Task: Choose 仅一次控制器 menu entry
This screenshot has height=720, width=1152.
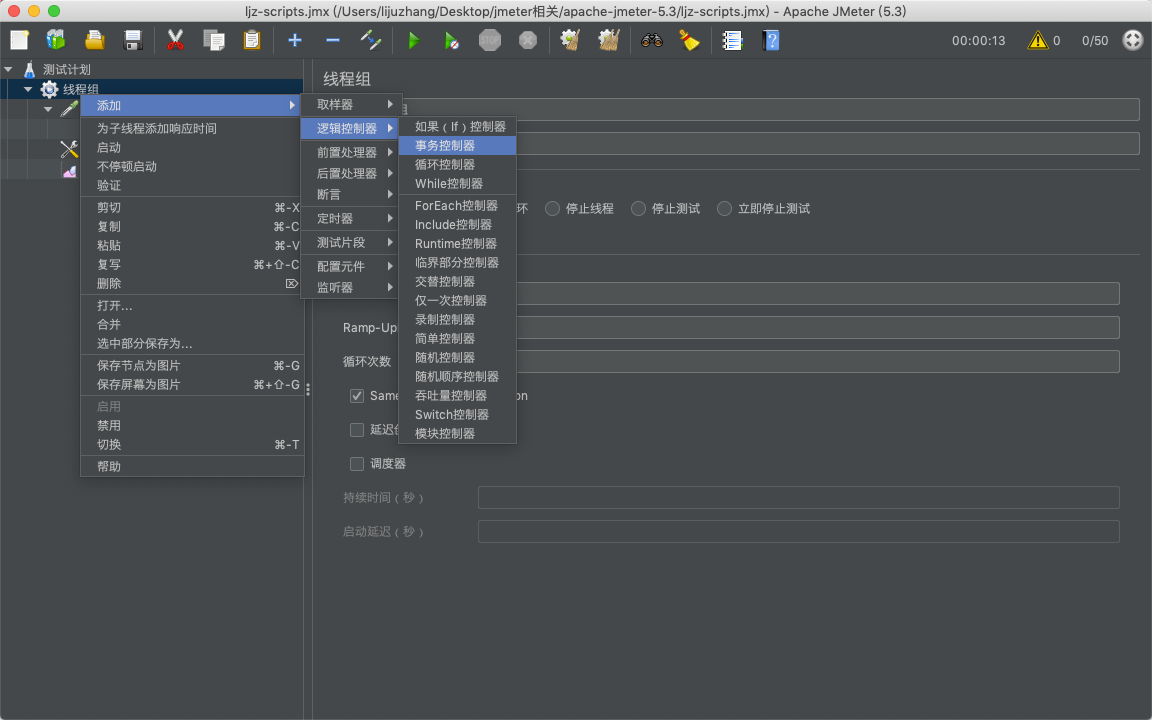Action: 458,300
